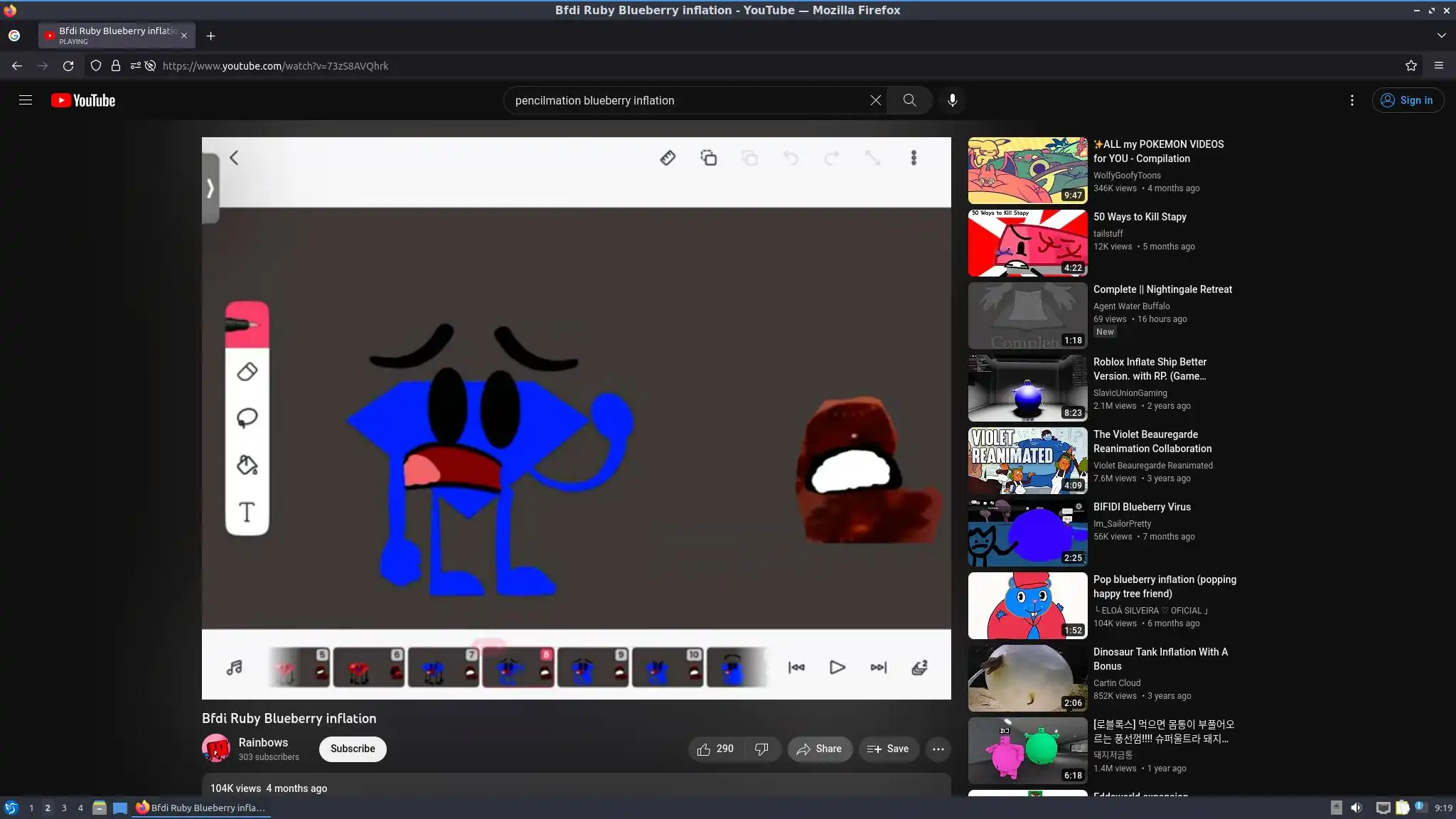Click the Share button

[819, 749]
